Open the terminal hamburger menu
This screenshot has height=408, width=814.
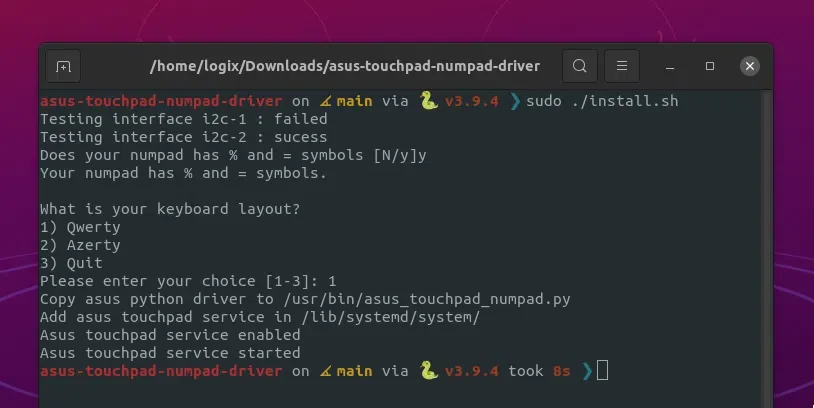(x=622, y=66)
